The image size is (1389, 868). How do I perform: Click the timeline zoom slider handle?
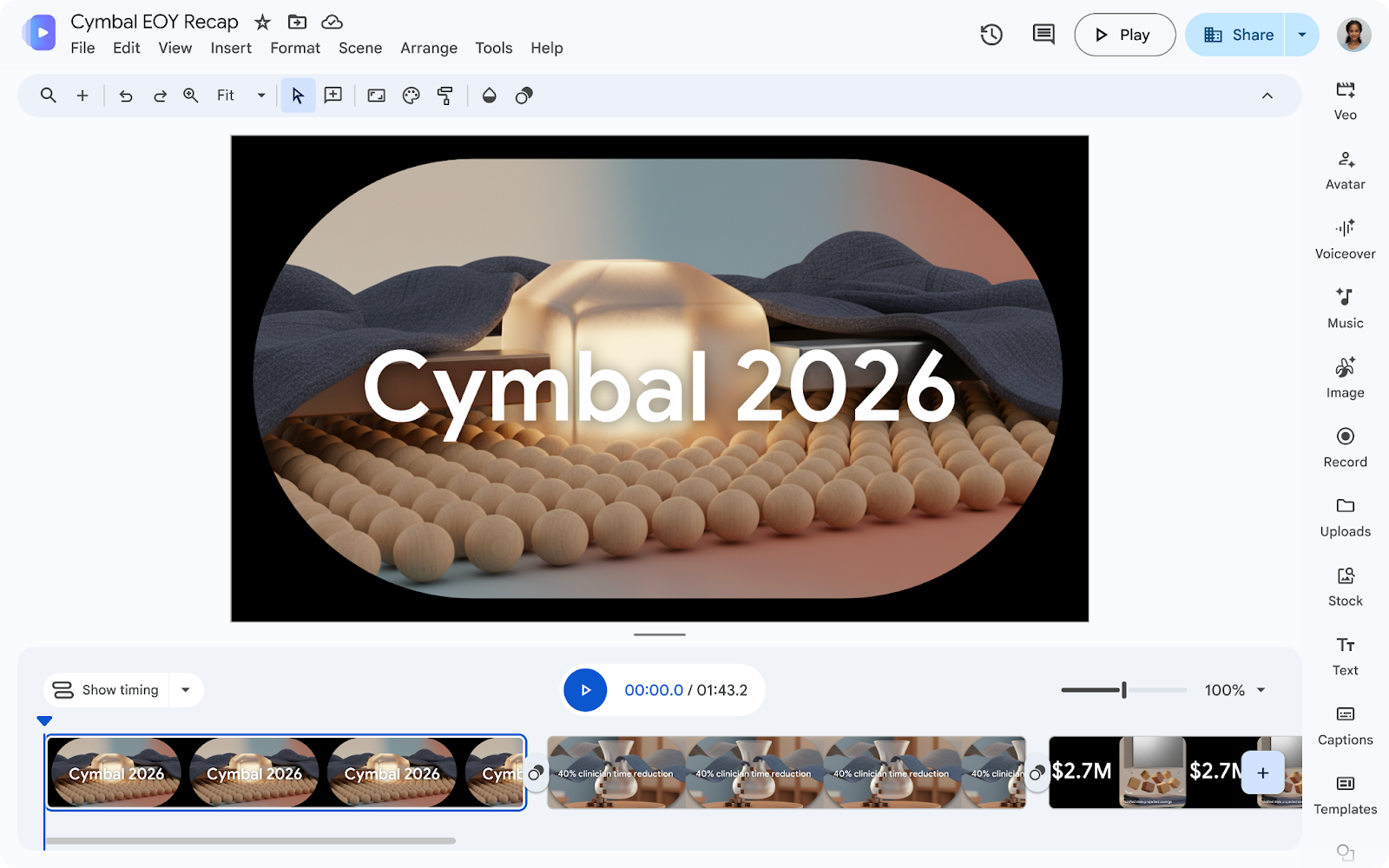tap(1123, 690)
